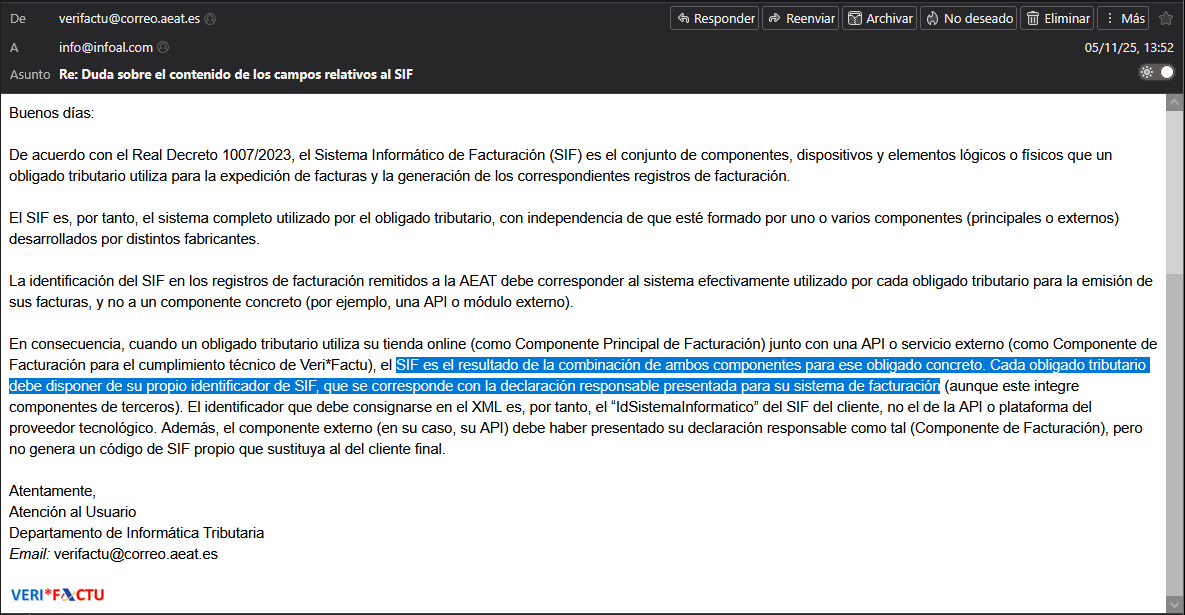1185x615 pixels.
Task: Click contact icon next to verifactu@correo.aeat.es sender
Action: pos(210,19)
